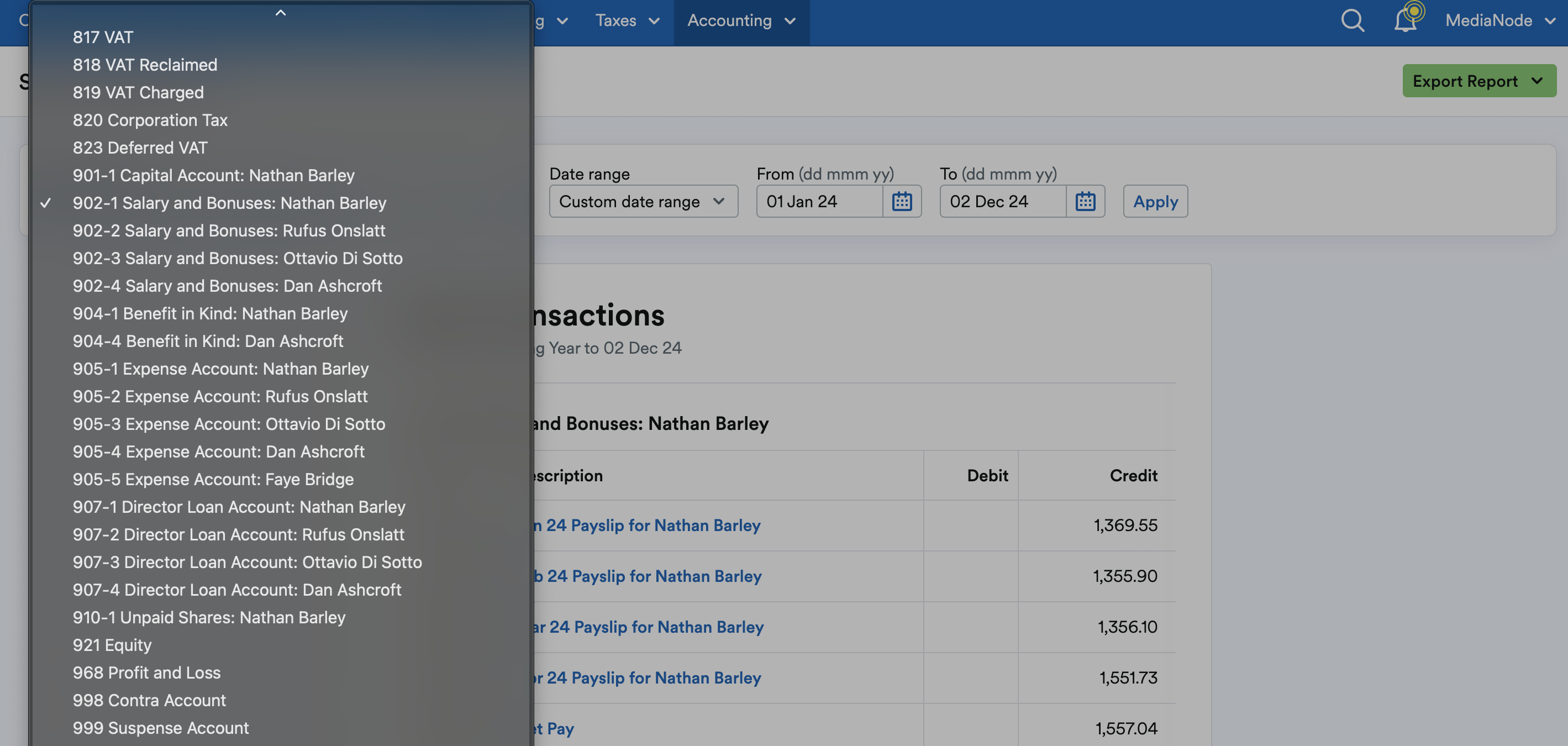
Task: Open the search magnifier icon
Action: [x=1353, y=20]
